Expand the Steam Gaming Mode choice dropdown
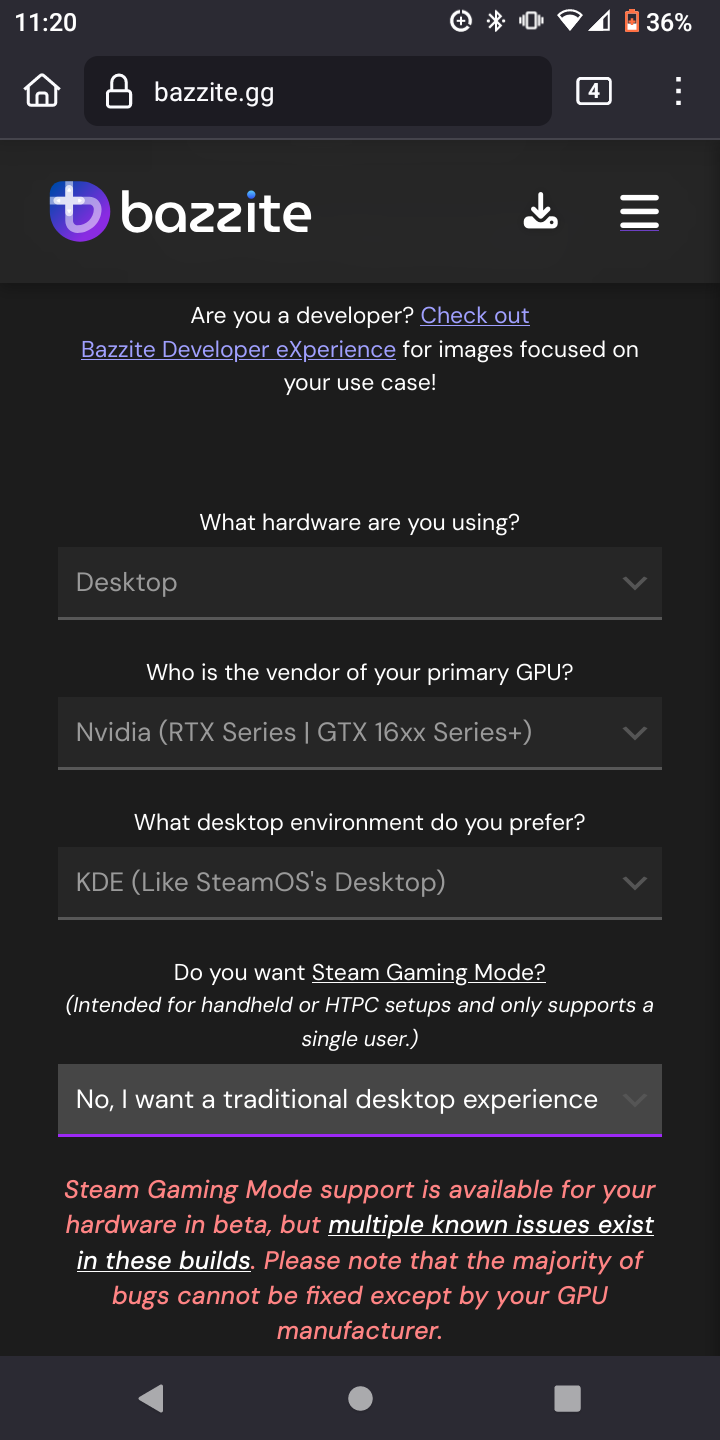The image size is (720, 1440). [360, 1100]
